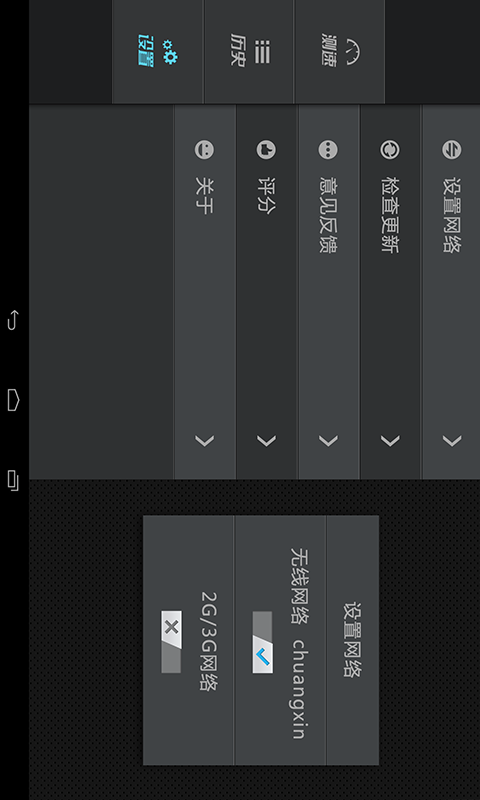This screenshot has width=480, height=800.
Task: Toggle the 无线网络 wireless switch
Action: click(x=262, y=642)
